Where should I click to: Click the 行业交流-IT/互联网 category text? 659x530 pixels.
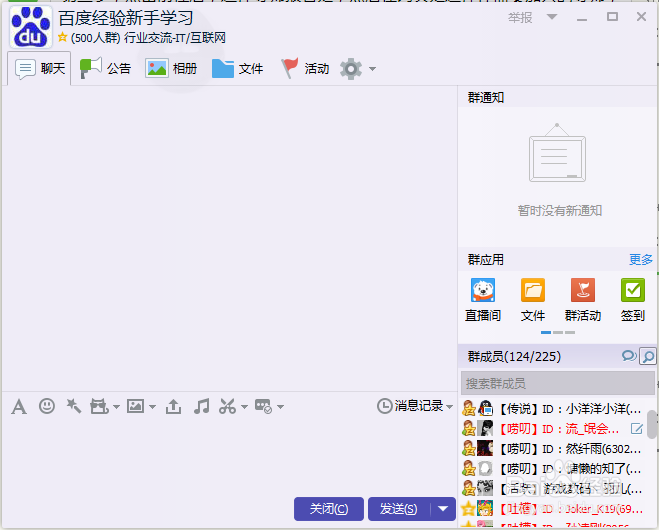click(x=175, y=38)
